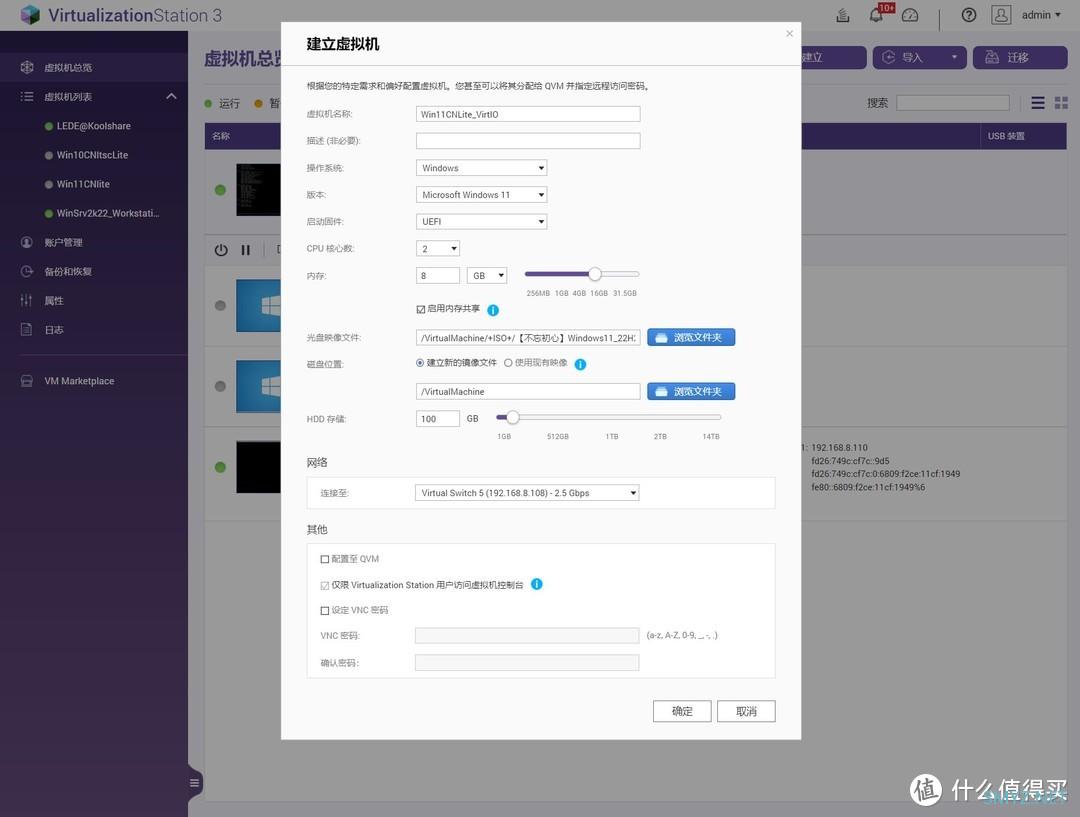Click the admin user avatar icon
This screenshot has width=1080, height=817.
coord(1001,15)
